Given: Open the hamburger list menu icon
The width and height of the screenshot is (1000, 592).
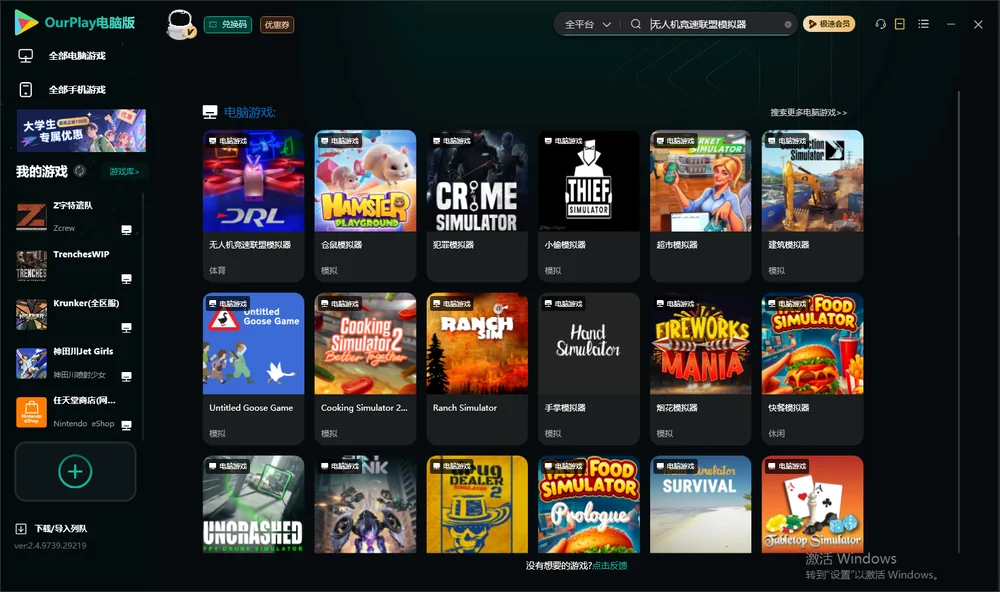Looking at the screenshot, I should (x=923, y=24).
